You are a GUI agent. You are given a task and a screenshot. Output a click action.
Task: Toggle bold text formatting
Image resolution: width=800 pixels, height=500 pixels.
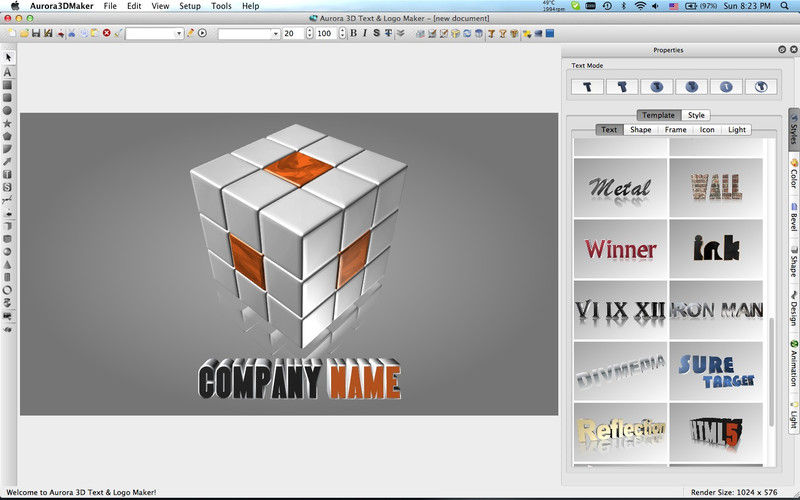coord(353,33)
